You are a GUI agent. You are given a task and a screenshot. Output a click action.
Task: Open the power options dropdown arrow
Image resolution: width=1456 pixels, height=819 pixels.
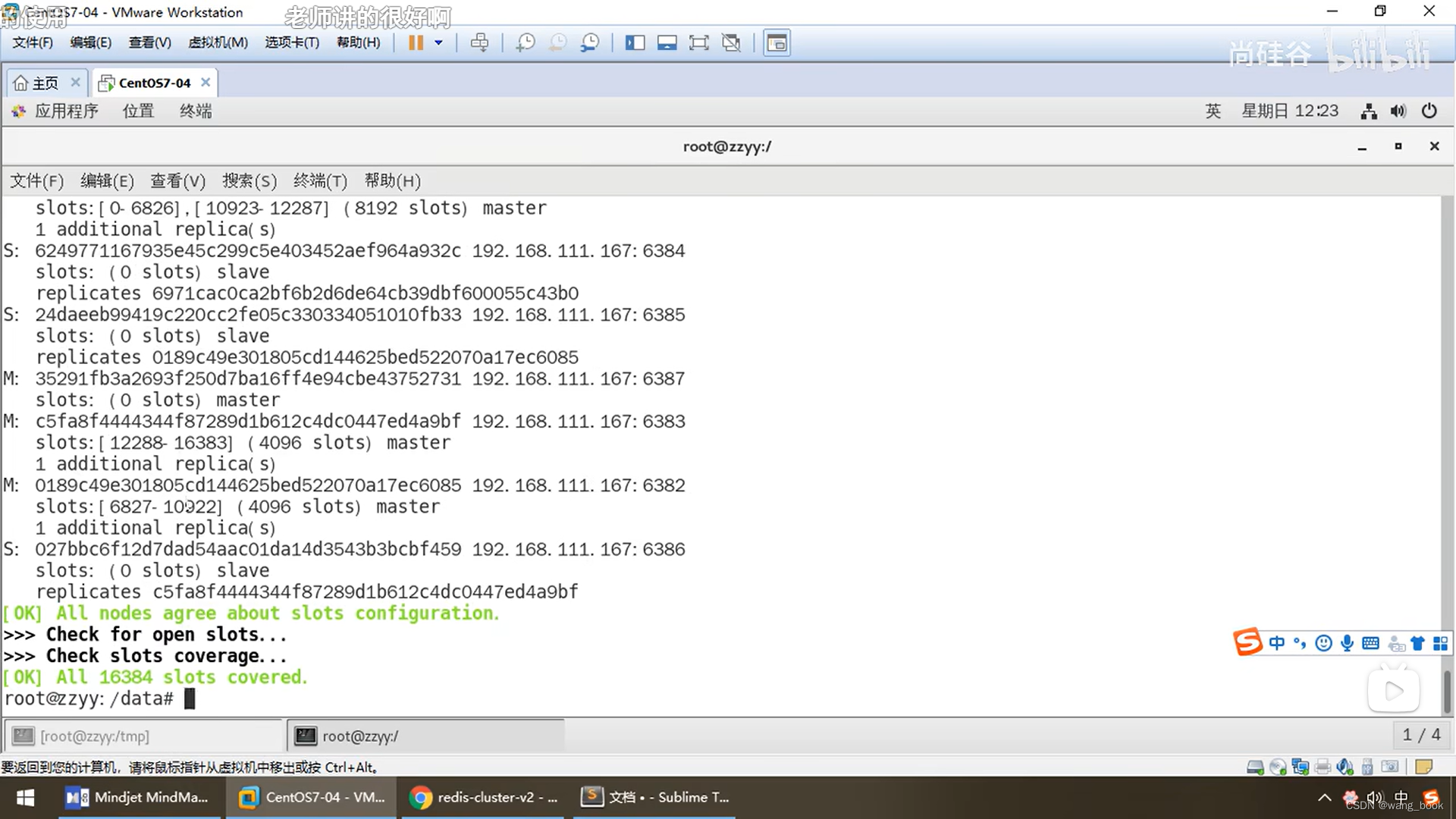click(438, 42)
